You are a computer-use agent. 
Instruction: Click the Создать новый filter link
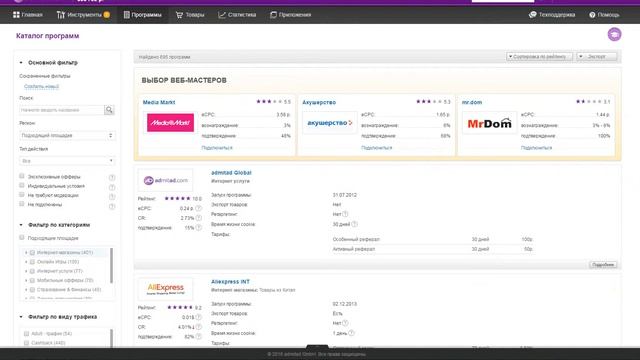pos(41,87)
